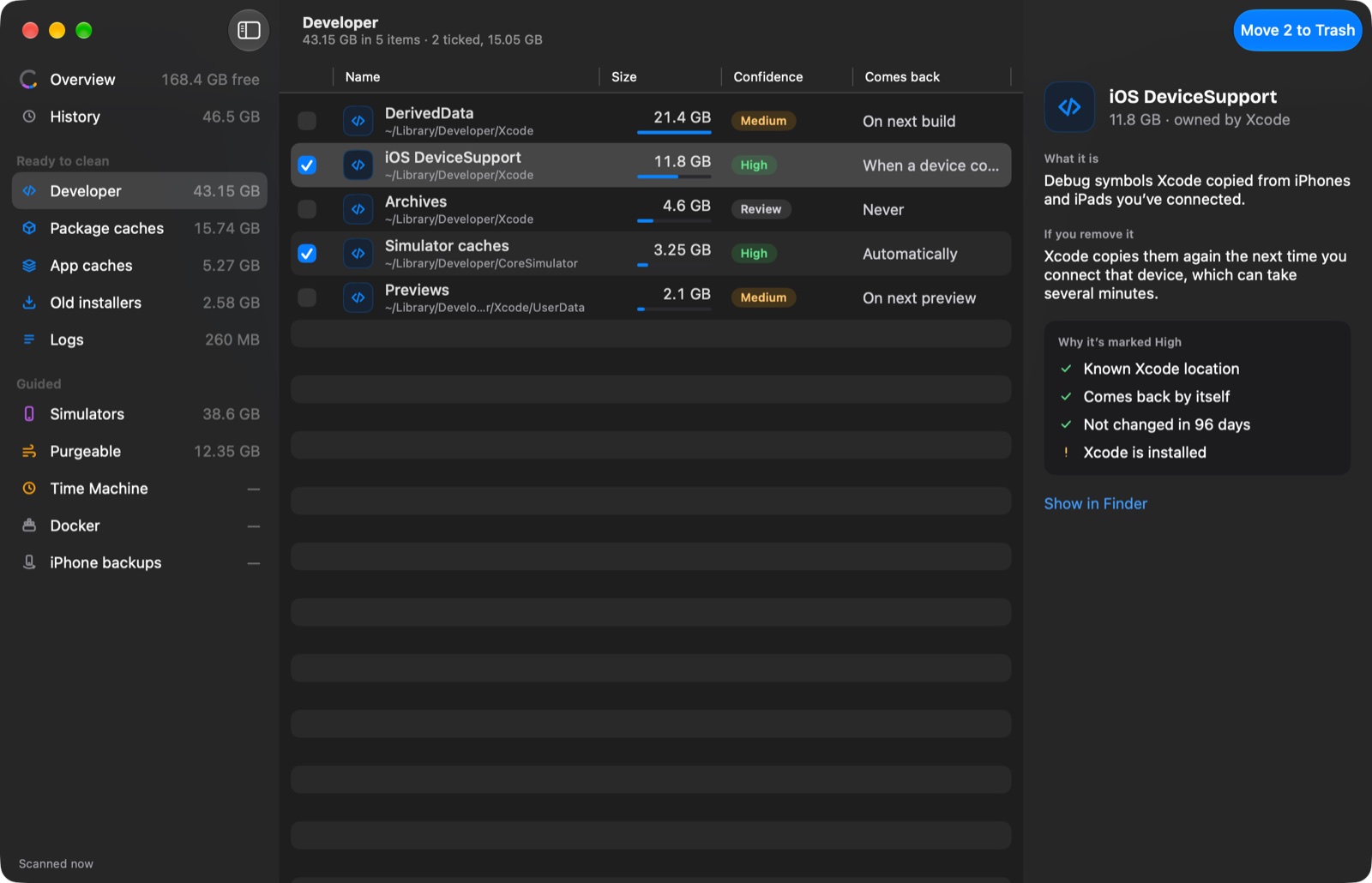The image size is (1372, 883).
Task: Click the DerivedData row code icon
Action: coord(358,121)
